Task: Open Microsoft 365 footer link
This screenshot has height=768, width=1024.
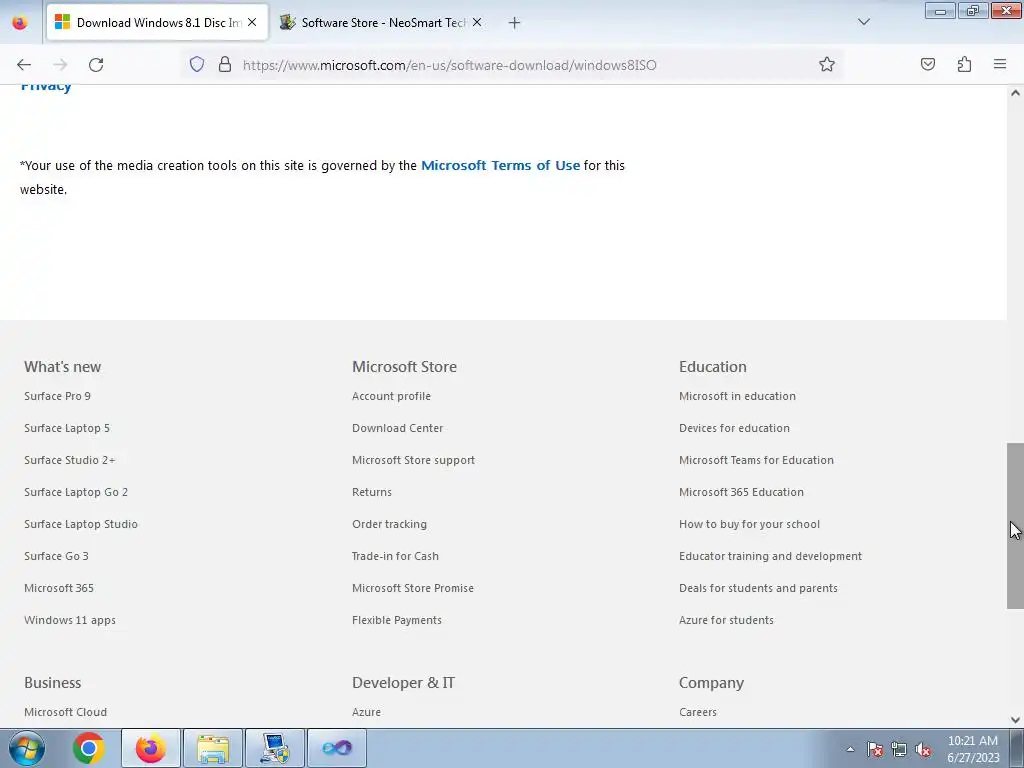Action: coord(59,588)
